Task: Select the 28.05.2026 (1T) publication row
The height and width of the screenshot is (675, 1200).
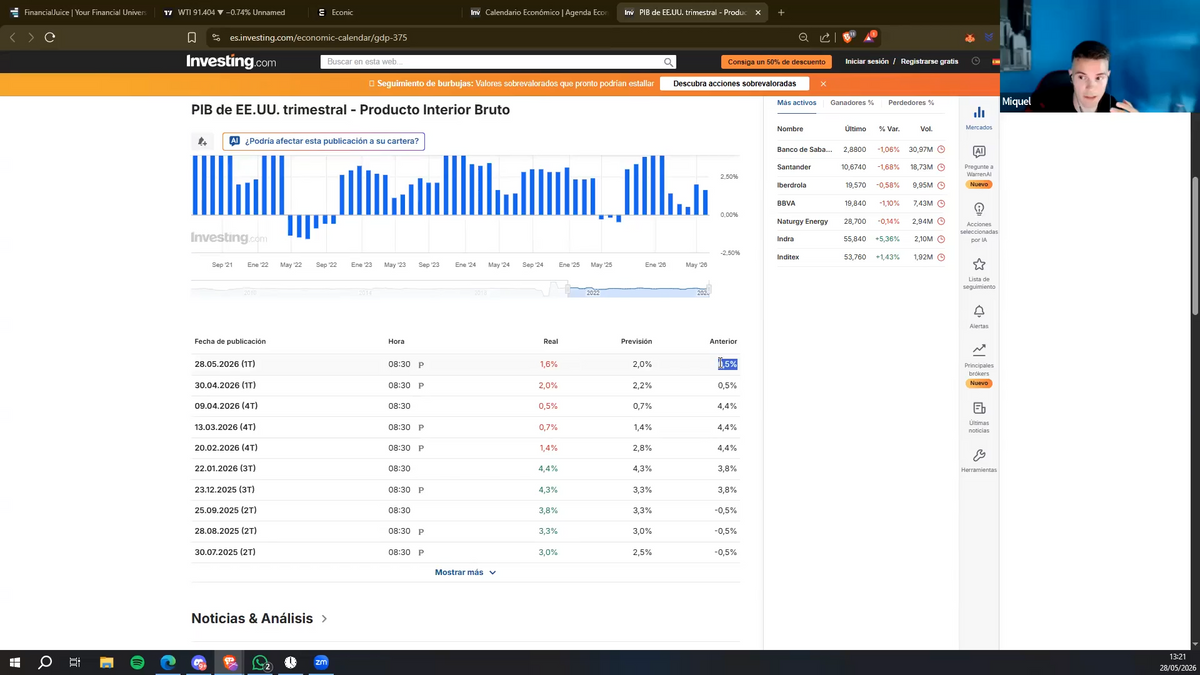Action: pos(465,364)
